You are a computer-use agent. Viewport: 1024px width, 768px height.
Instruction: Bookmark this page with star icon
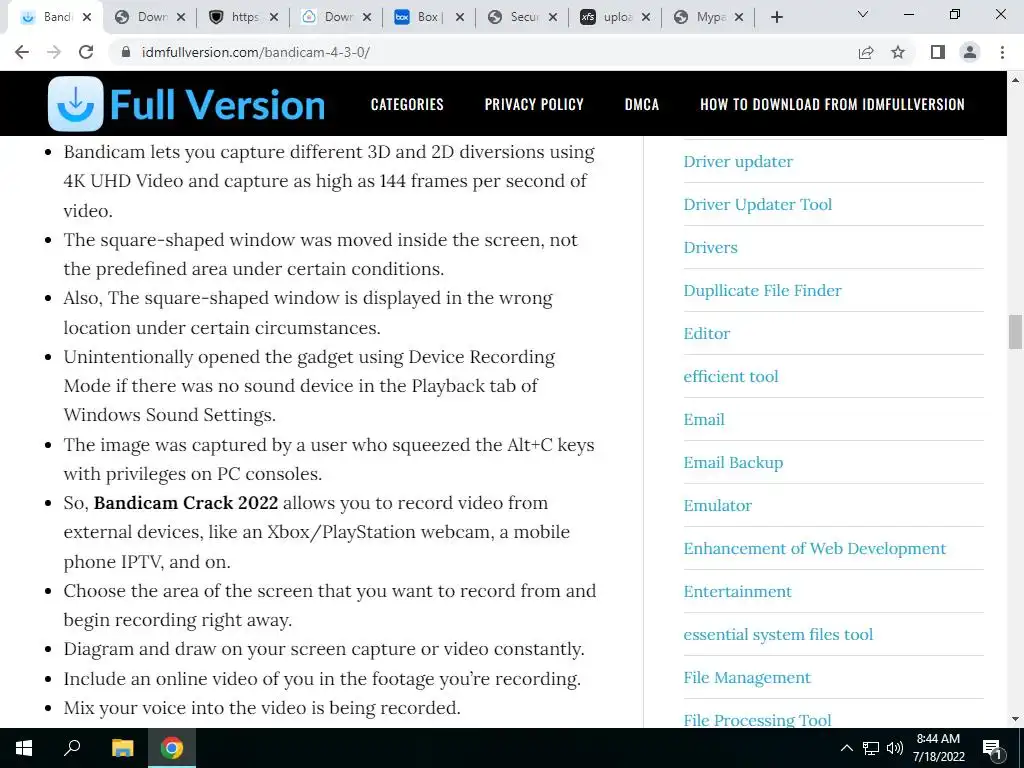(x=898, y=52)
